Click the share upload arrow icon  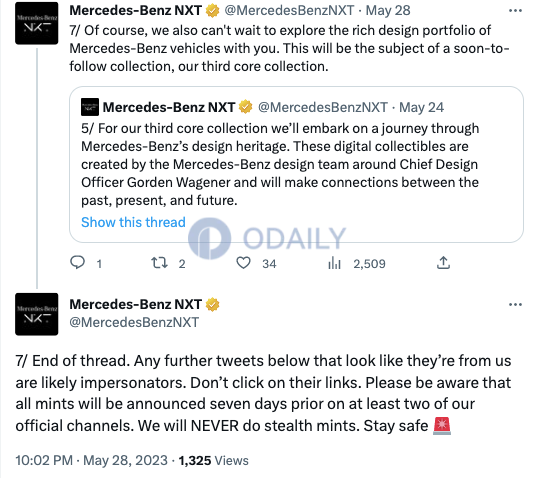click(443, 263)
